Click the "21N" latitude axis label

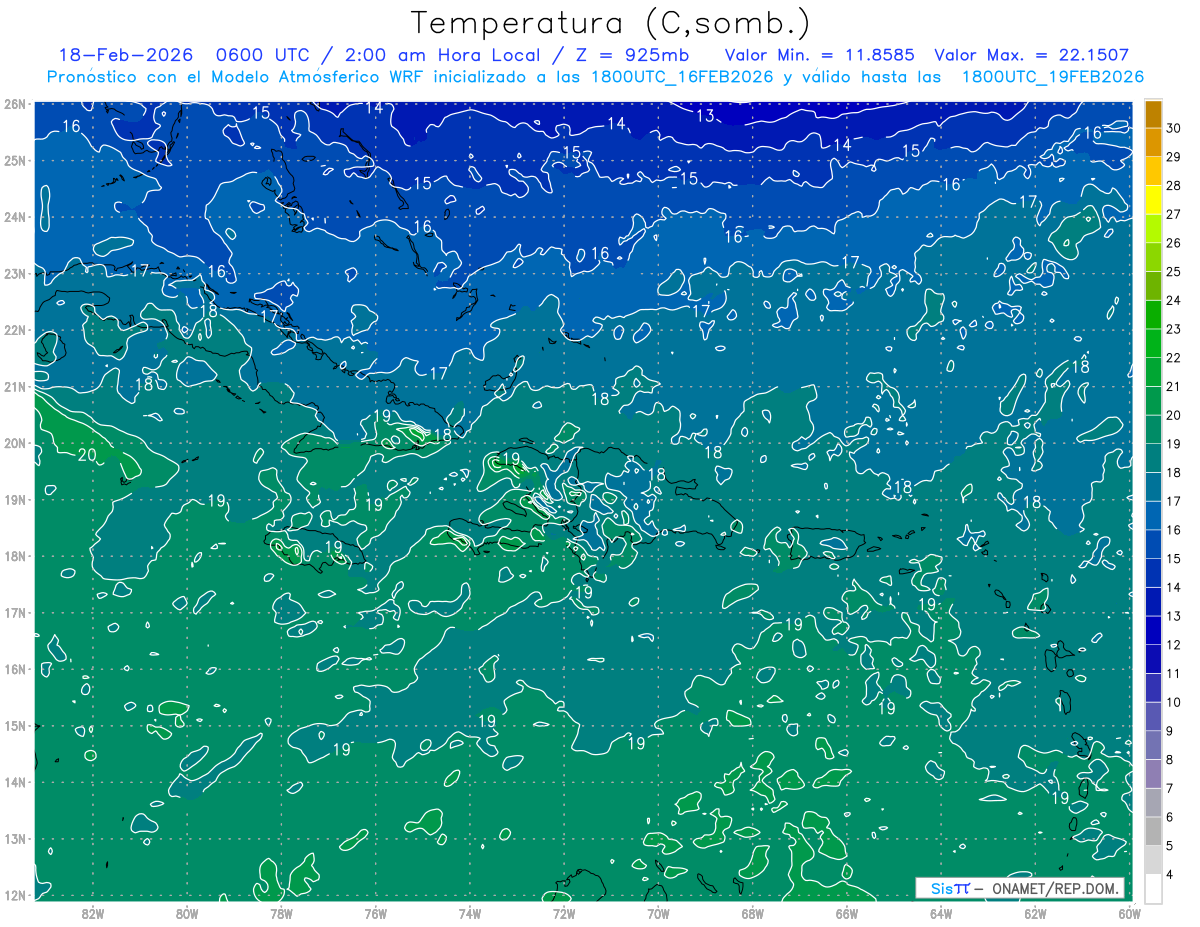[x=15, y=387]
